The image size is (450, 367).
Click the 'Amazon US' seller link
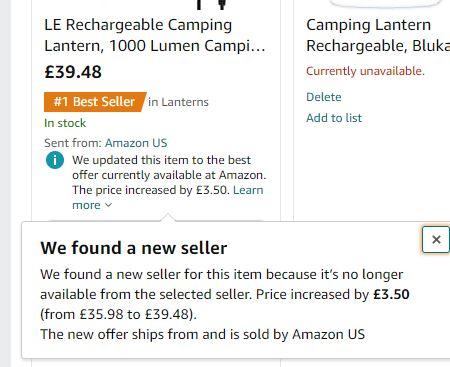point(136,143)
